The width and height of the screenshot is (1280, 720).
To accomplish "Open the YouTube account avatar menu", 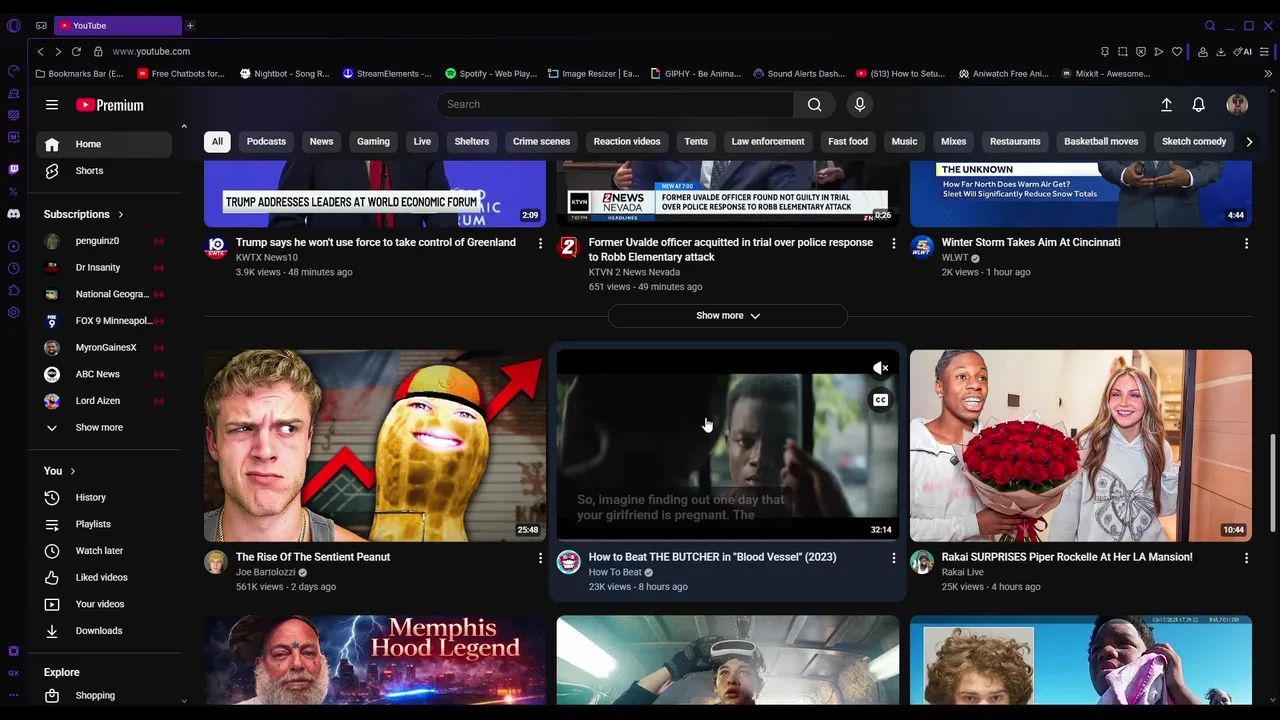I will [1237, 104].
